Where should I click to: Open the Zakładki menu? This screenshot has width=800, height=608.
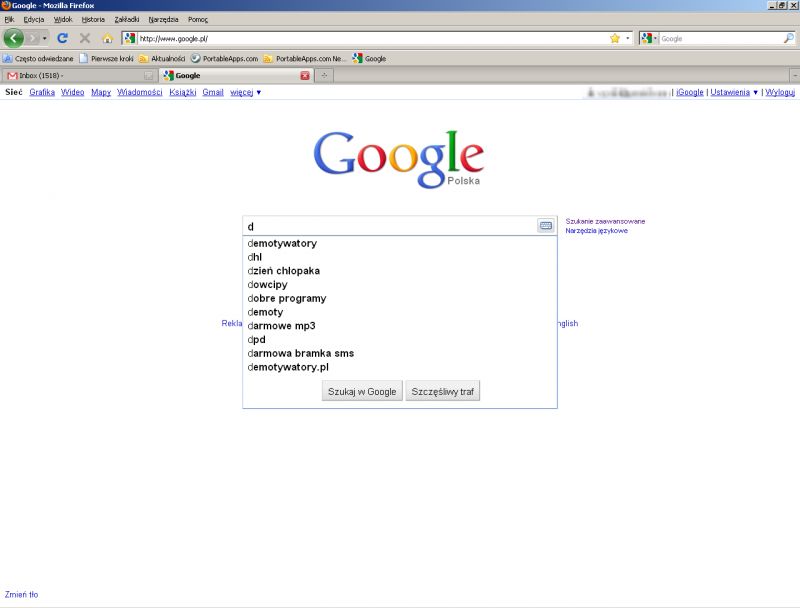point(127,19)
